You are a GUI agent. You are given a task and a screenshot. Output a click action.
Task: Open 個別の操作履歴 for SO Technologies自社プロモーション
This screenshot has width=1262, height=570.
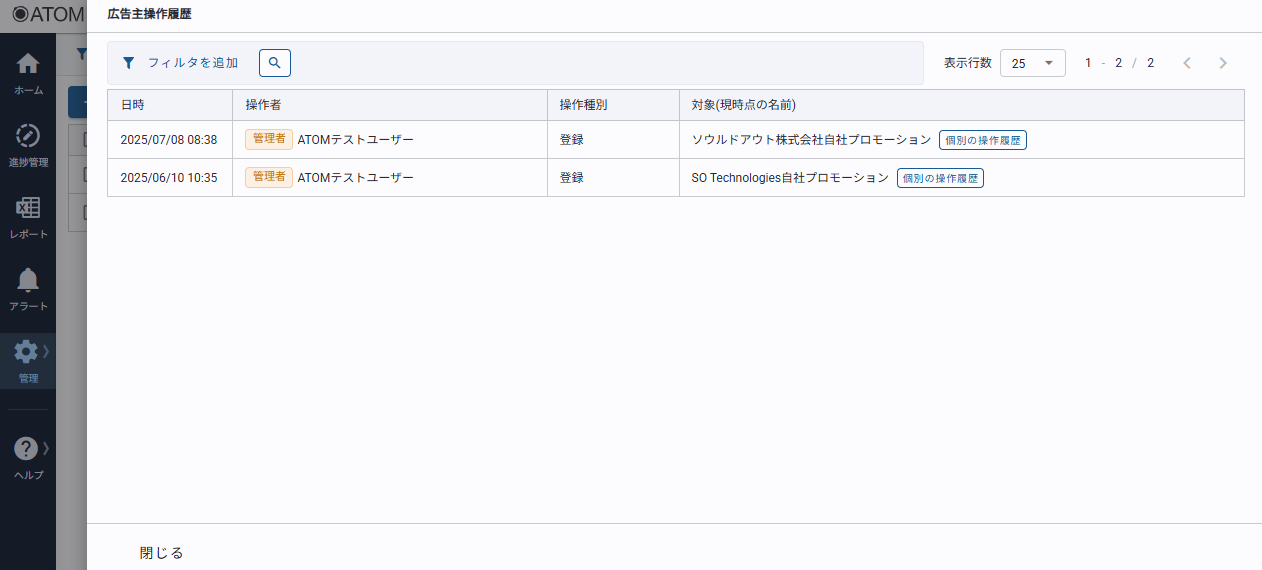tap(940, 178)
